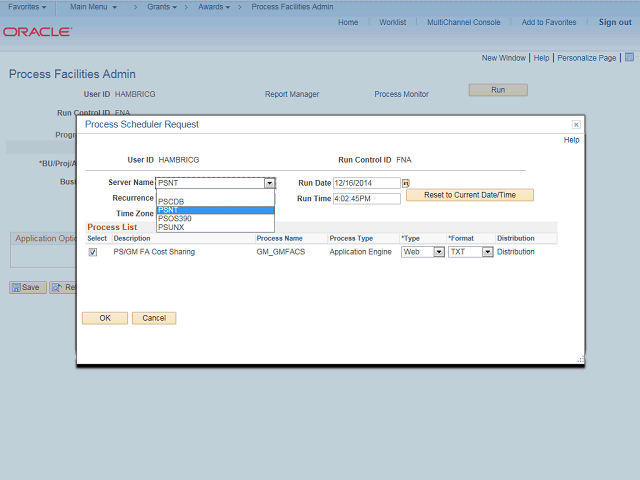Image resolution: width=640 pixels, height=480 pixels.
Task: Click the page Help link near Personalize Page
Action: [542, 58]
